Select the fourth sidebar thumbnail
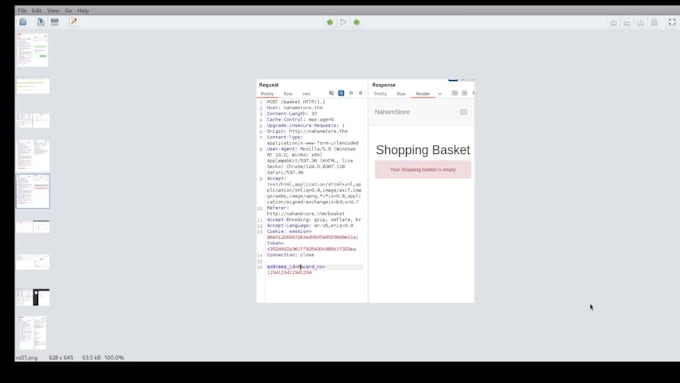 [x=33, y=154]
